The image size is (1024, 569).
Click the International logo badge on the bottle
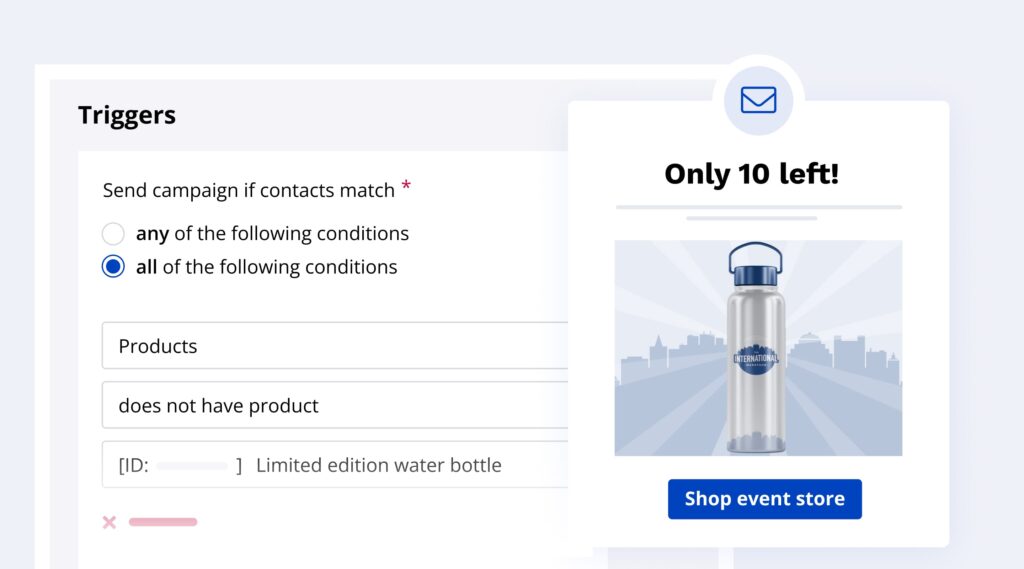pos(757,359)
